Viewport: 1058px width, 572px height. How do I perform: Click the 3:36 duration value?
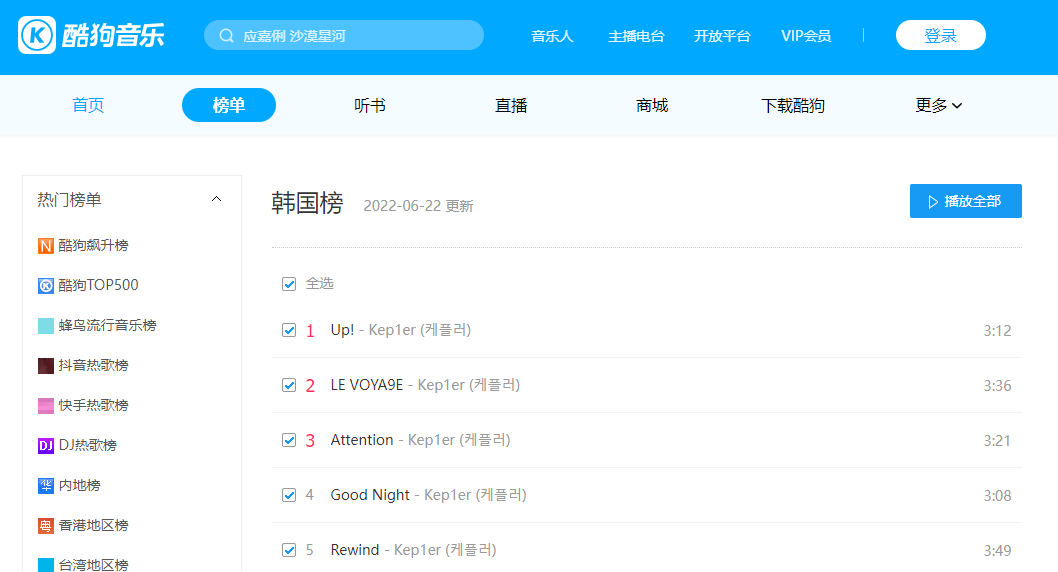tap(997, 386)
